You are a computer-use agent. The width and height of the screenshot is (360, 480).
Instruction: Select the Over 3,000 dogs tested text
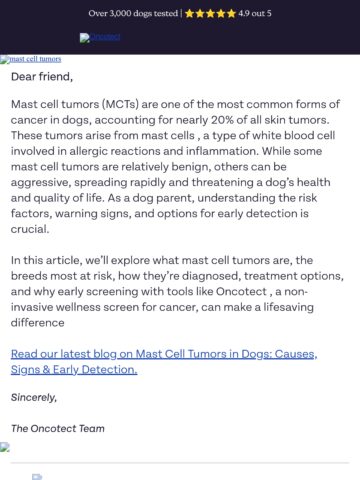[x=133, y=14]
